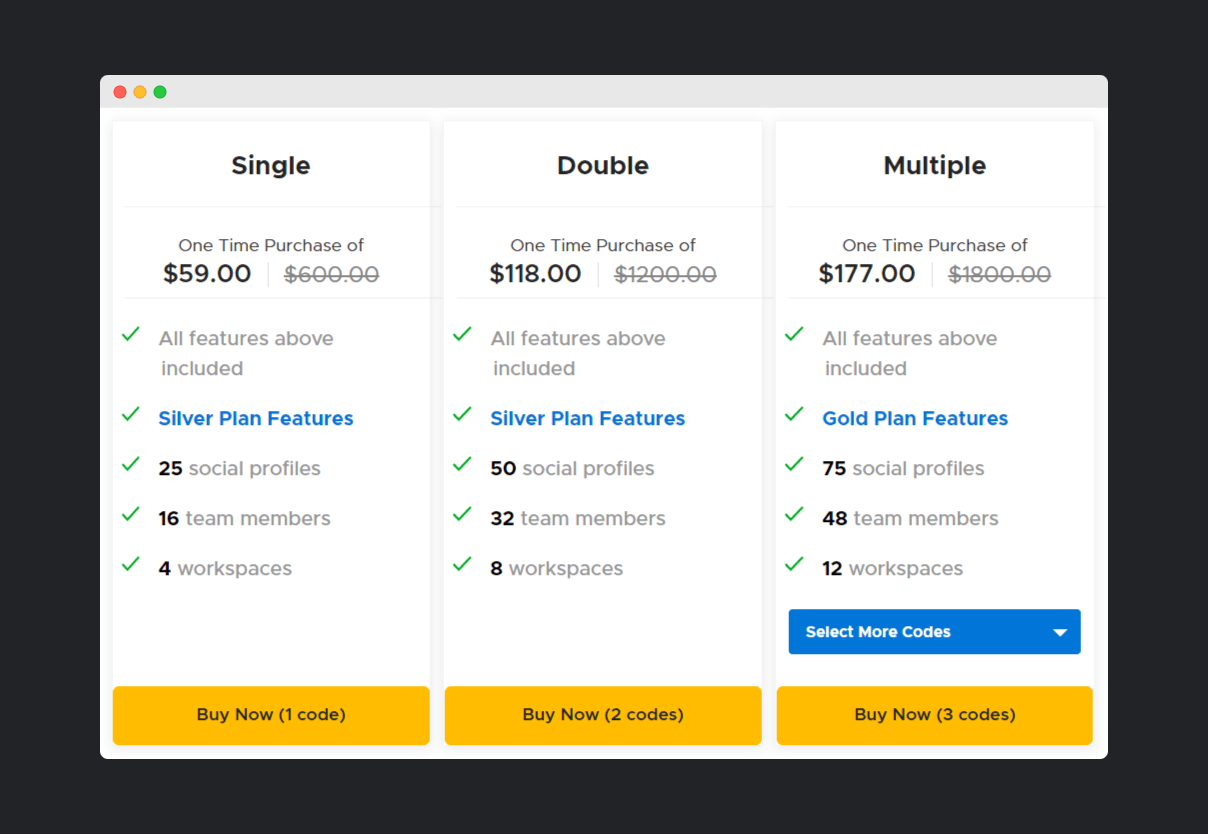The image size is (1208, 834).
Task: Click the 25 social profiles text
Action: pos(240,468)
